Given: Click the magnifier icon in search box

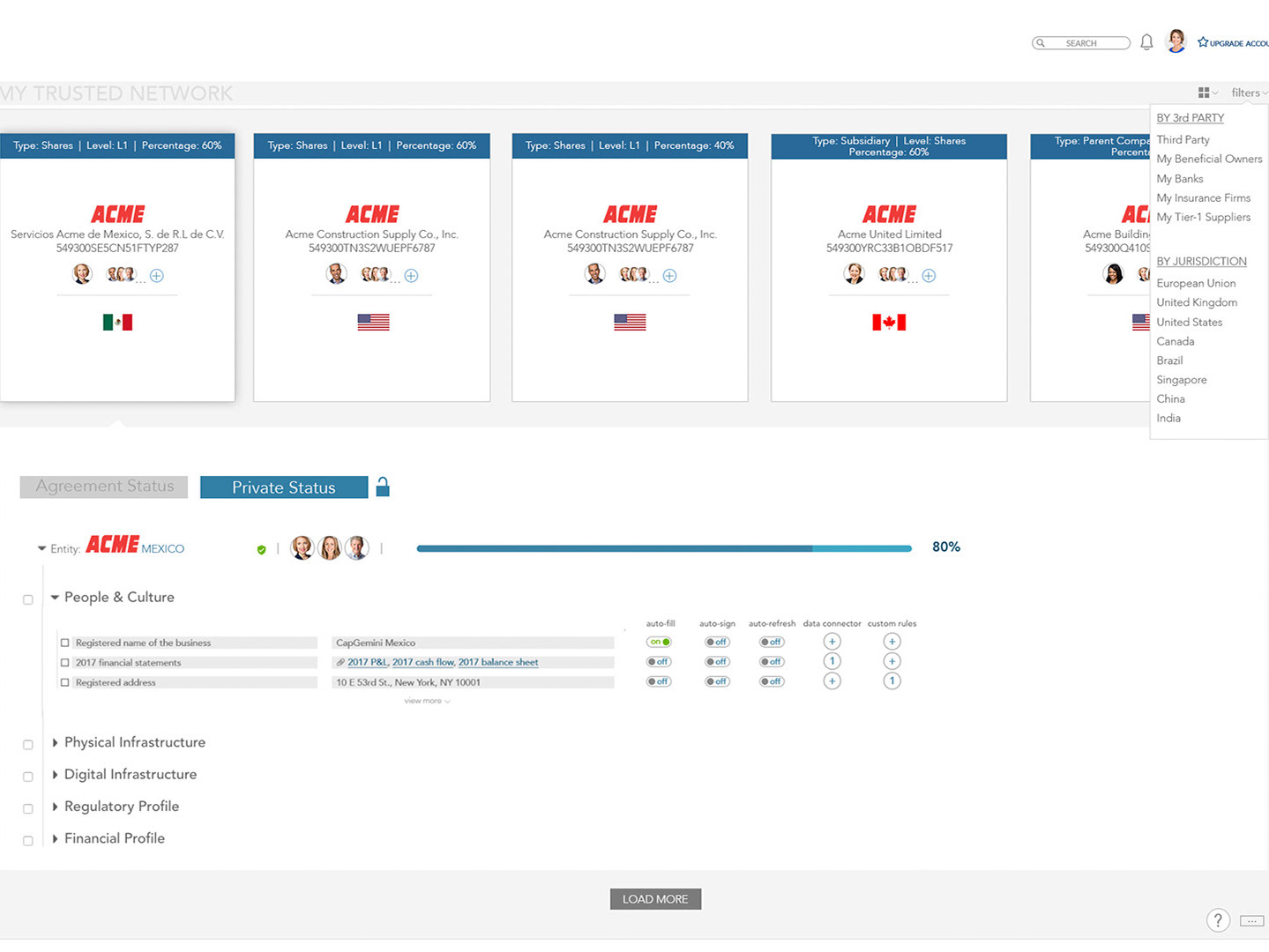Looking at the screenshot, I should pos(1041,43).
